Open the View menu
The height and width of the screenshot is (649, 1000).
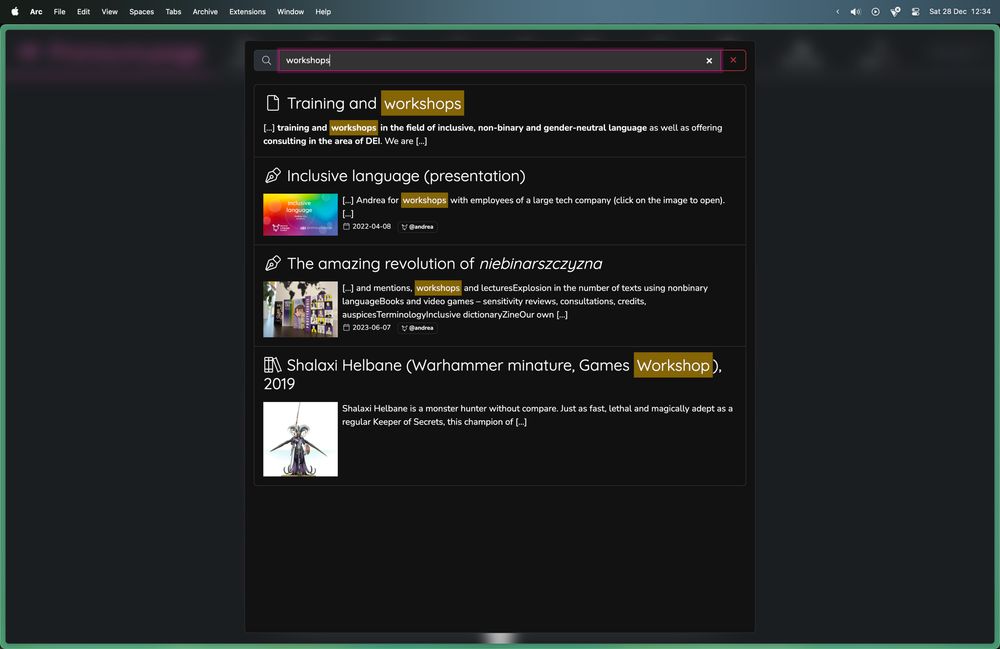point(110,11)
